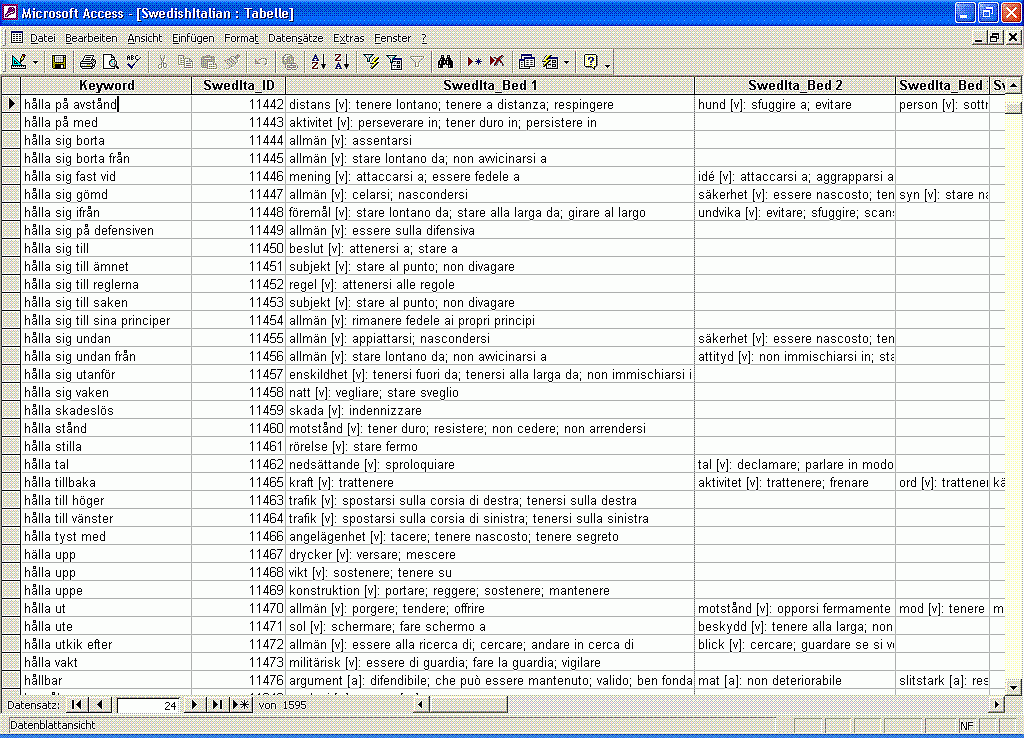Open Find with the binoculars icon
Image resolution: width=1024 pixels, height=738 pixels.
(445, 62)
